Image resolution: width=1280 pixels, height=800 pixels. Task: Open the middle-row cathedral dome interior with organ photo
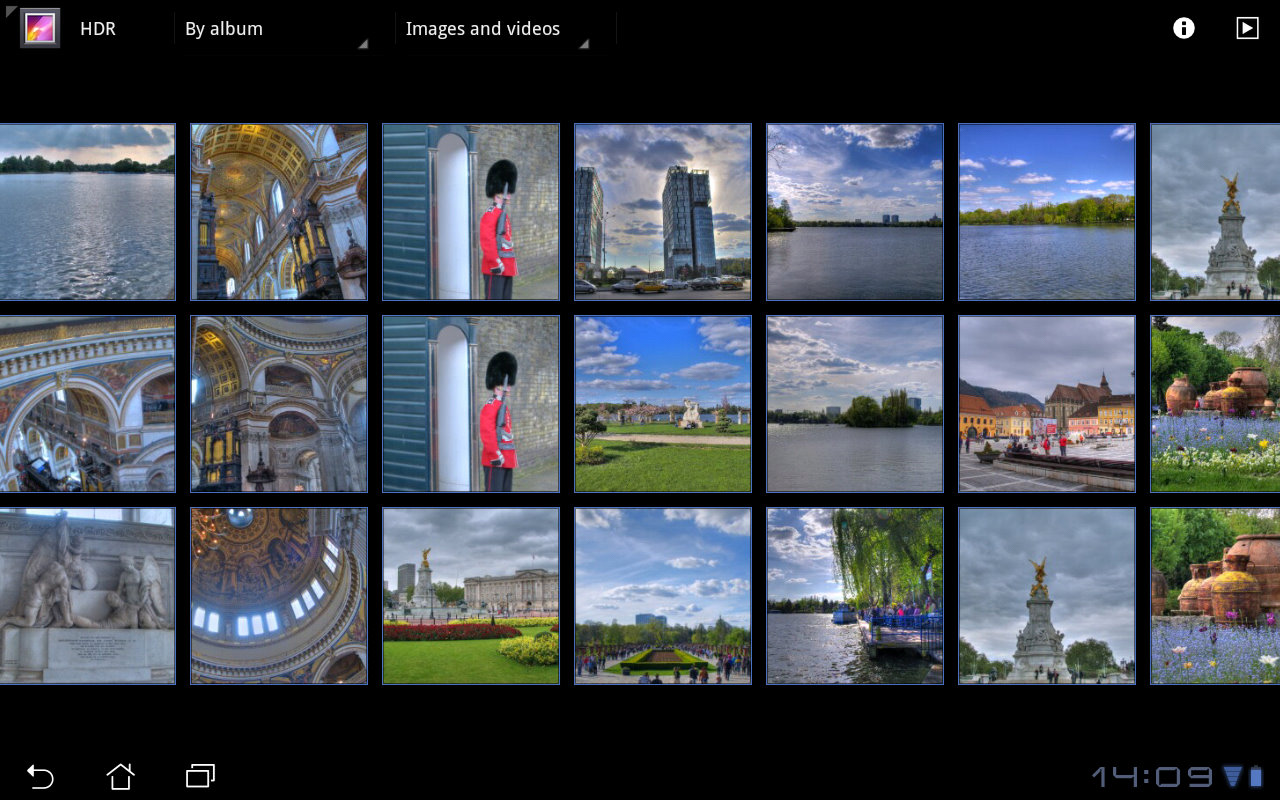click(x=279, y=404)
